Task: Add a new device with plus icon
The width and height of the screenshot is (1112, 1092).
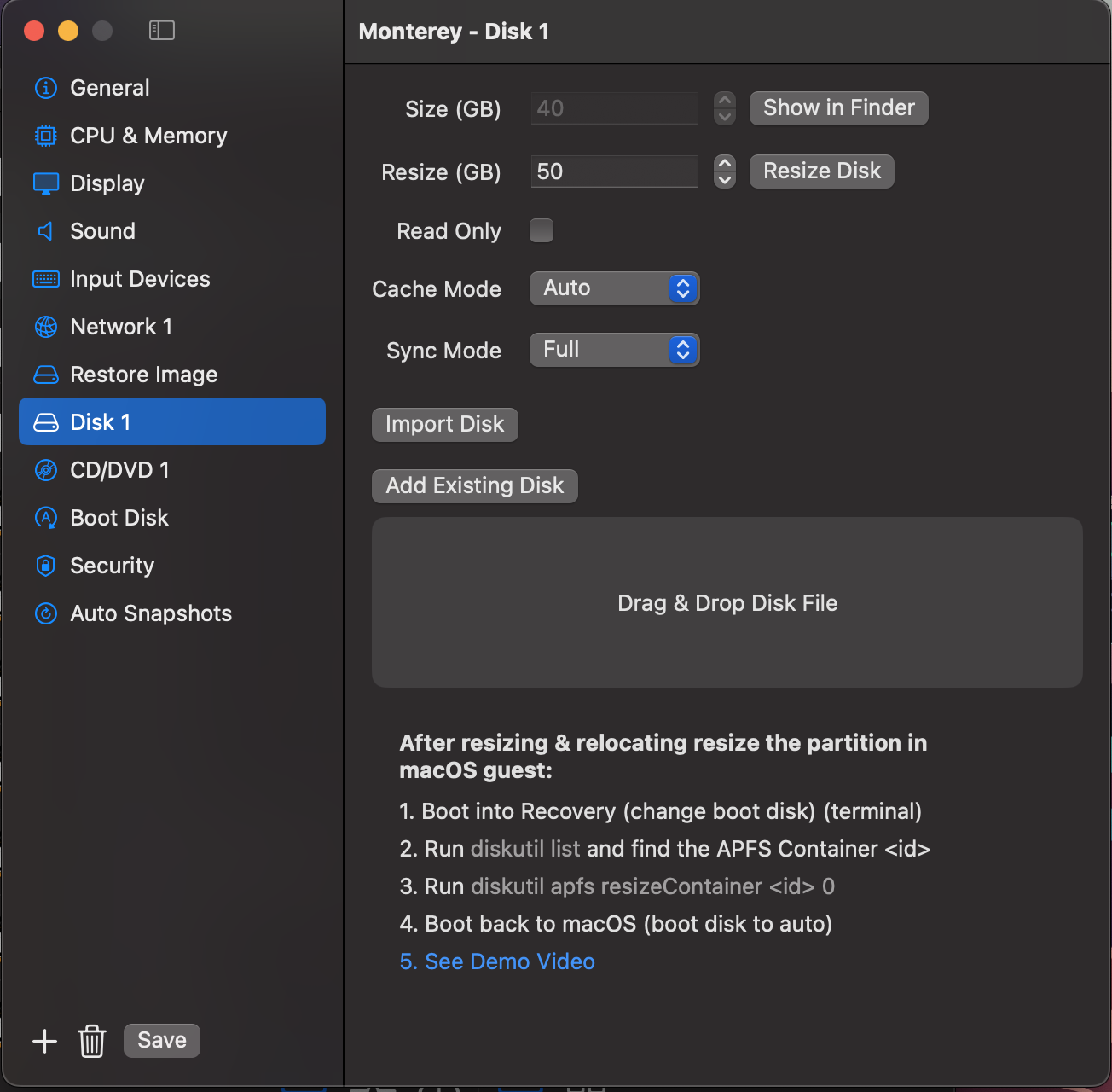Action: click(44, 1041)
